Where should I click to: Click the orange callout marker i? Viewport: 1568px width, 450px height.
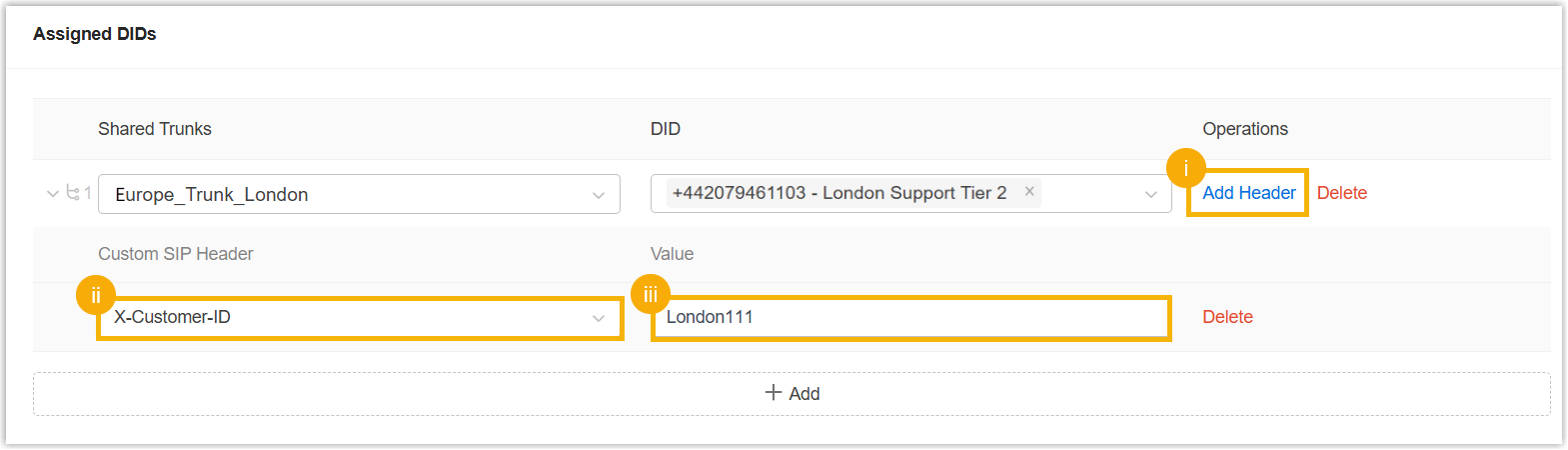pos(1186,168)
